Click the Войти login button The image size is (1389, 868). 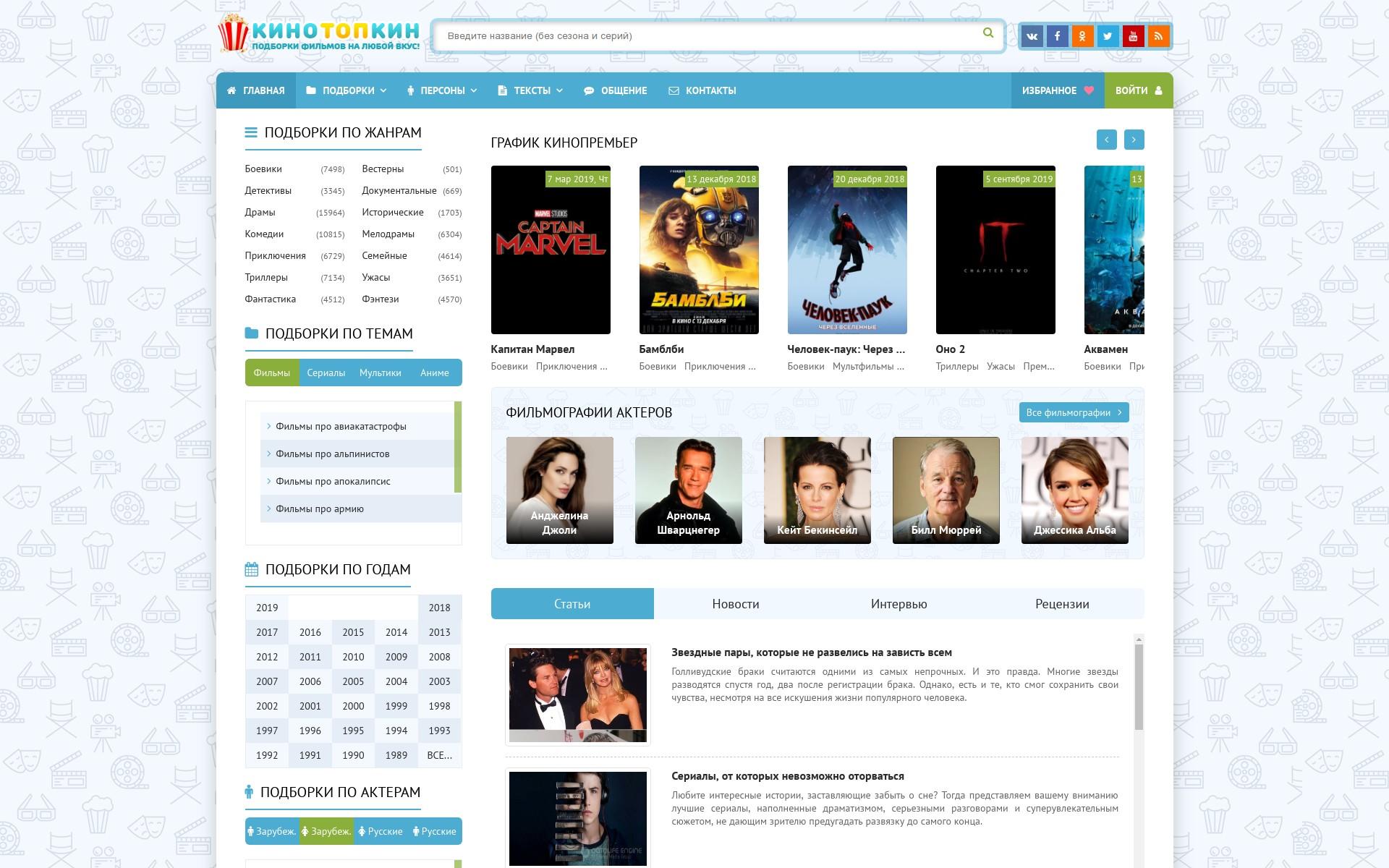click(x=1139, y=90)
